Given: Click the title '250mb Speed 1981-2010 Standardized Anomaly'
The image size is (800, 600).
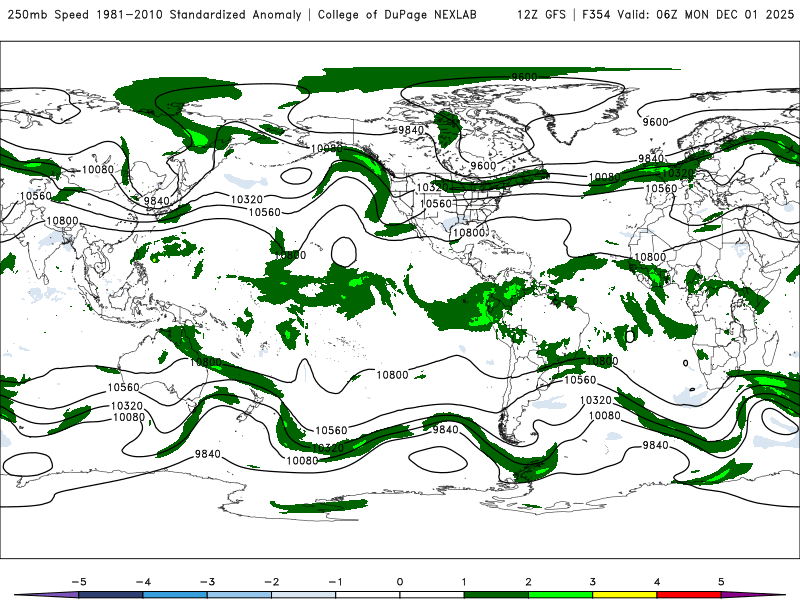Looking at the screenshot, I should tap(154, 15).
